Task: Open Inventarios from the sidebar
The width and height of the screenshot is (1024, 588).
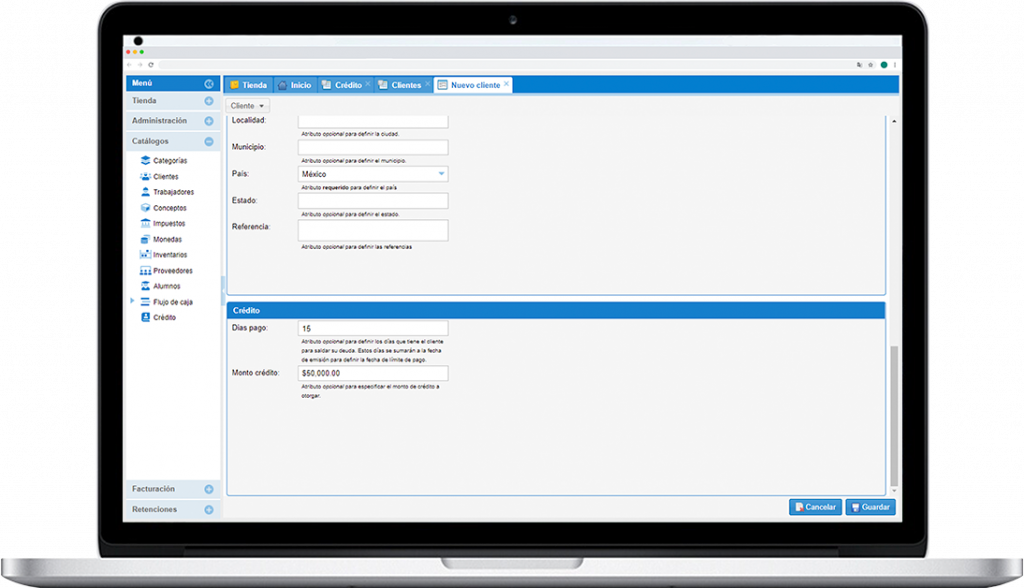Action: (x=169, y=255)
